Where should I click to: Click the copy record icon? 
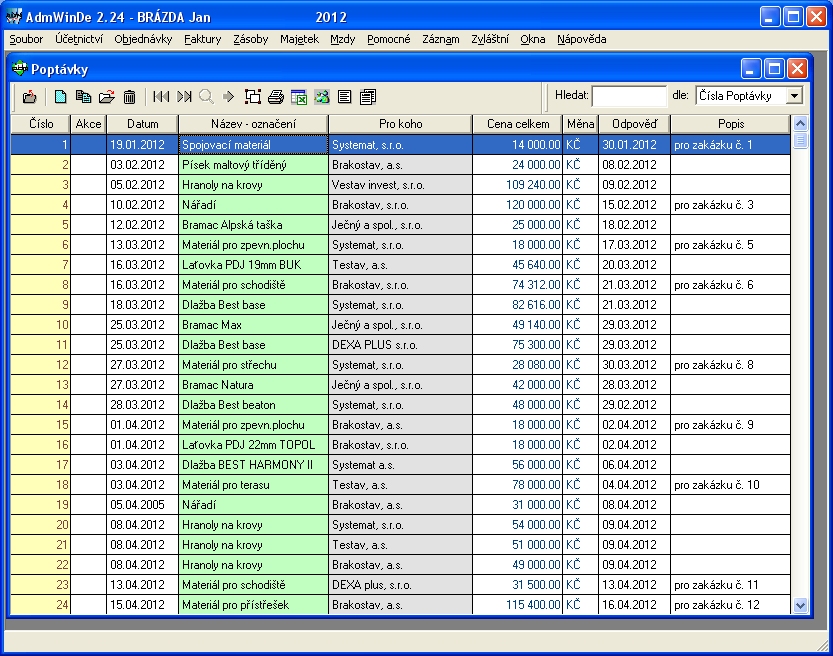(83, 97)
